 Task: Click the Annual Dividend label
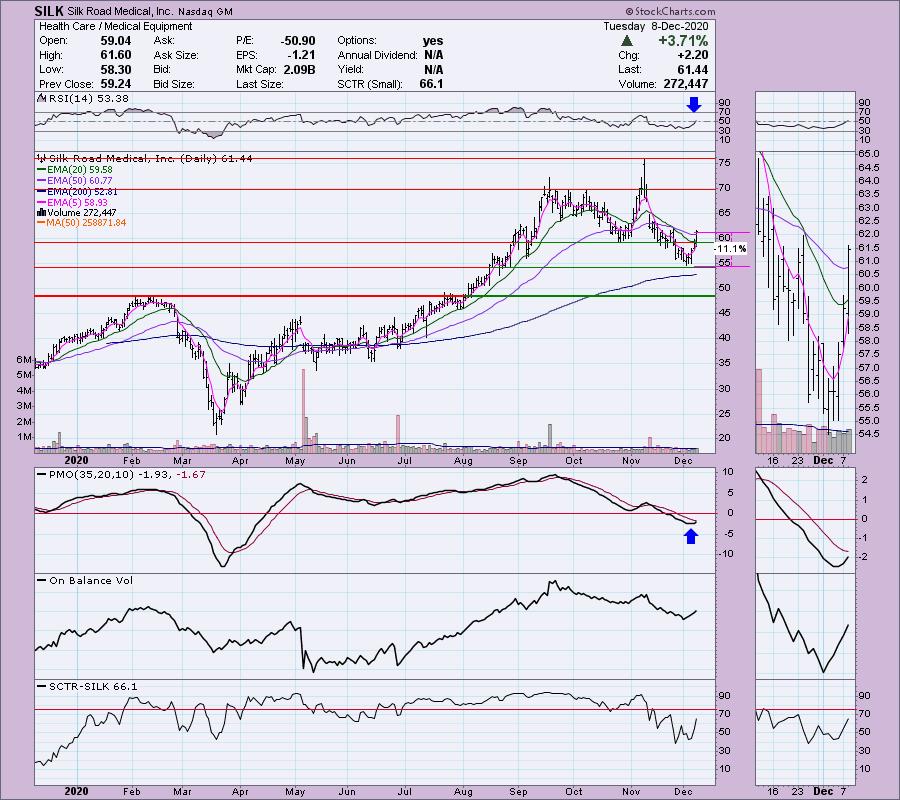pyautogui.click(x=377, y=55)
